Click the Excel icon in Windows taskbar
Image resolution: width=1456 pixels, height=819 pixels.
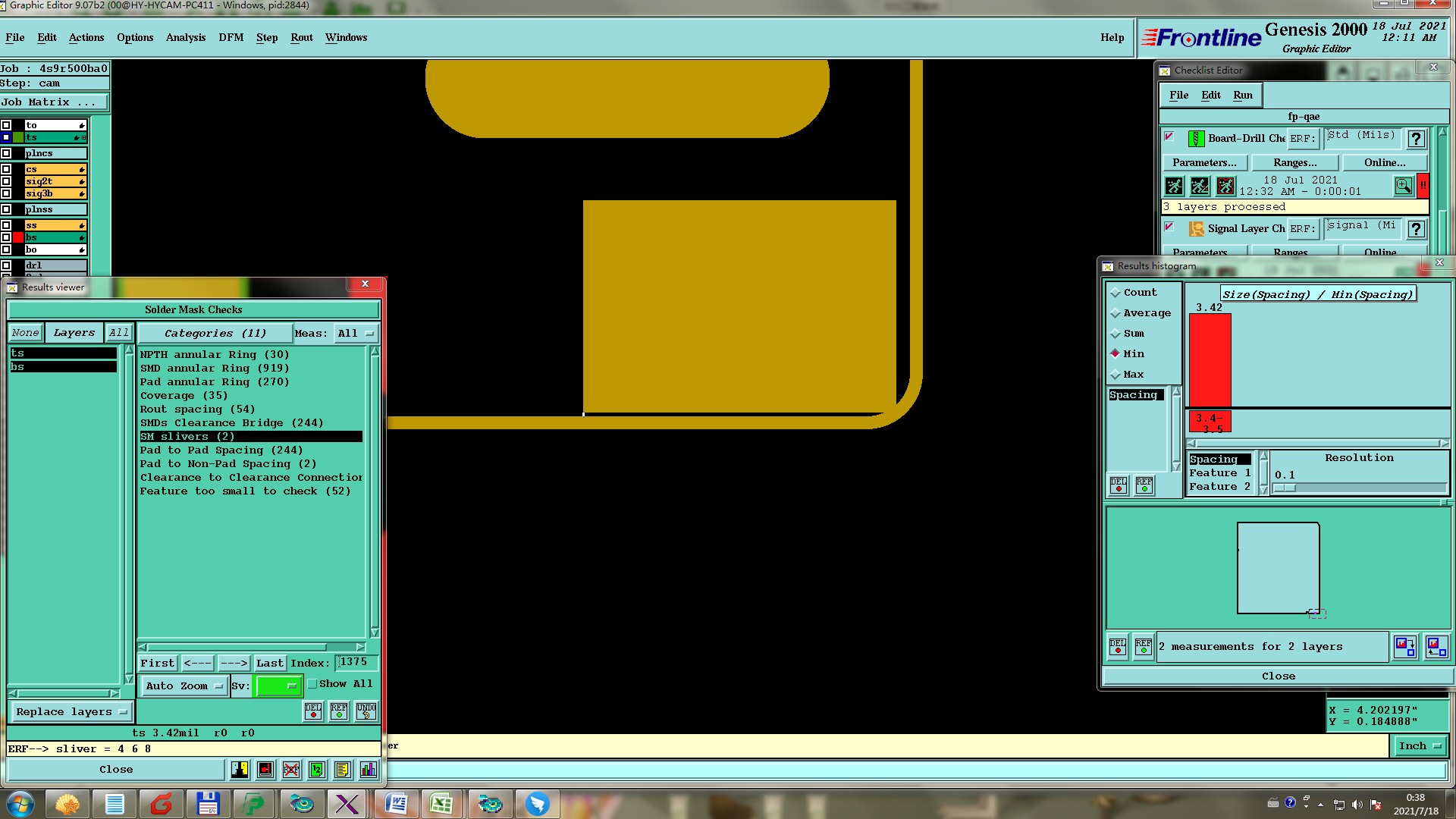(441, 803)
